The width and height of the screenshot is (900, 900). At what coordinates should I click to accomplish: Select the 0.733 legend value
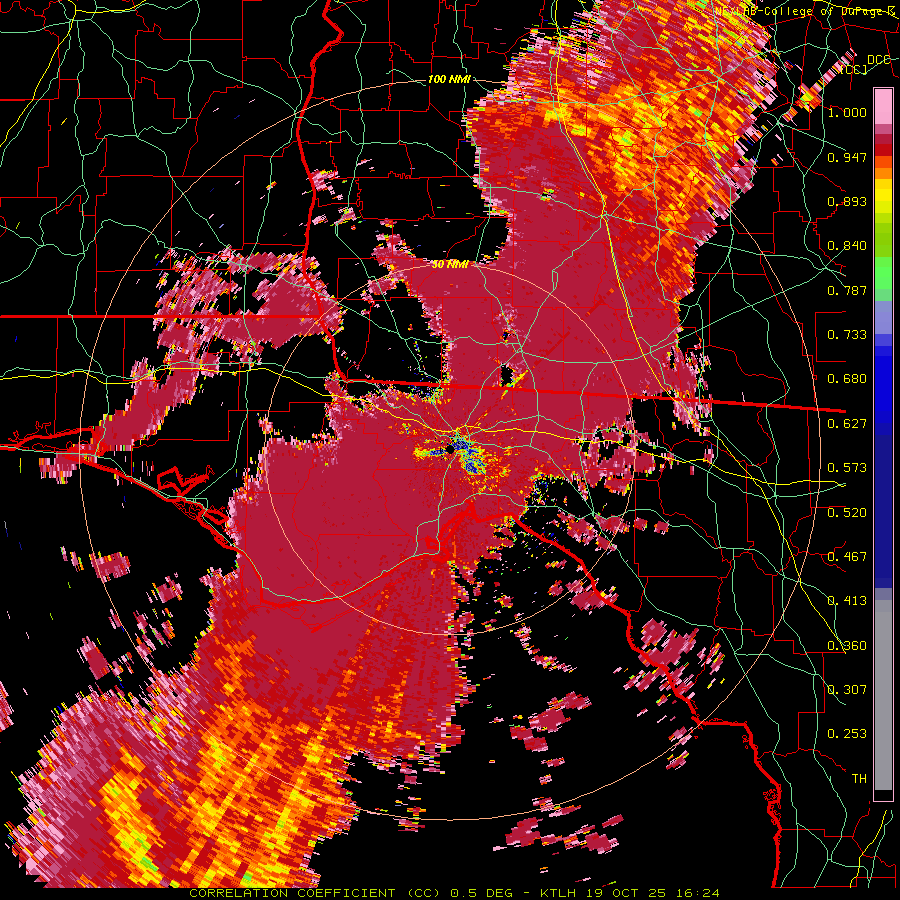point(847,334)
